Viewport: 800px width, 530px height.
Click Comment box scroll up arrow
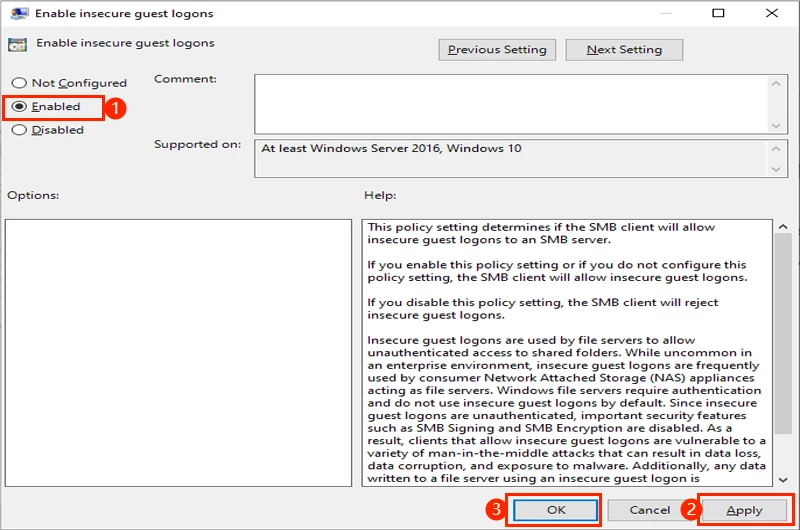tap(776, 84)
